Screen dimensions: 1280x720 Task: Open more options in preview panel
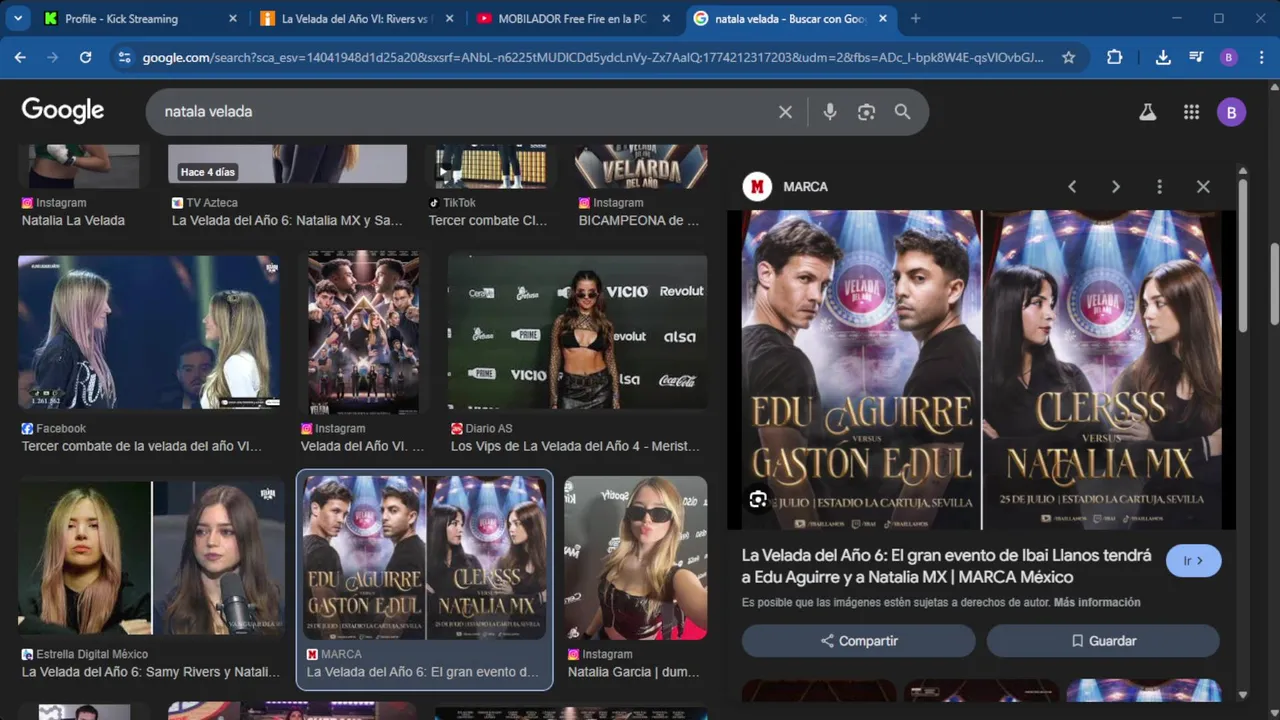1159,187
